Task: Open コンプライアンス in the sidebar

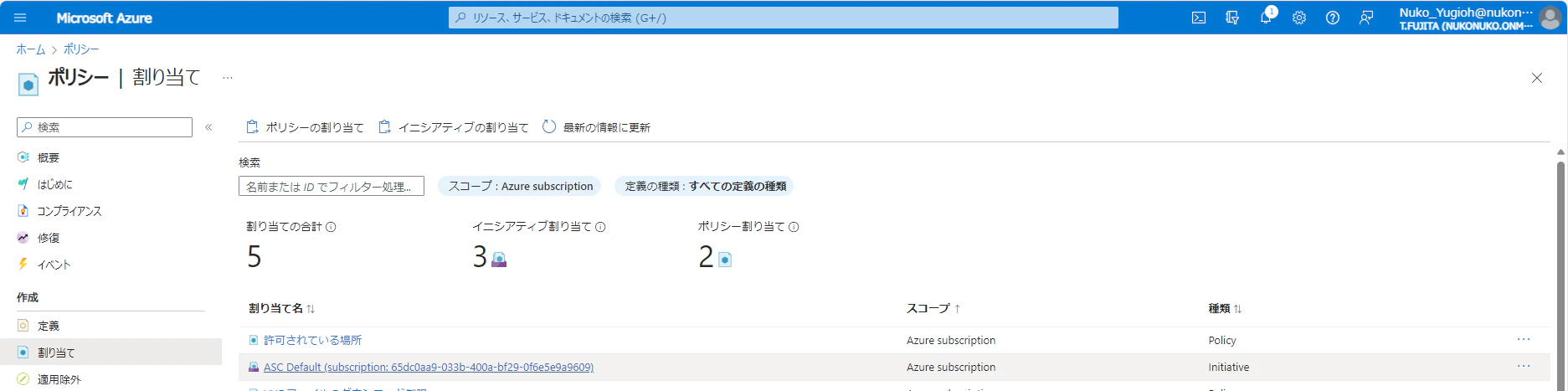Action: coord(69,211)
